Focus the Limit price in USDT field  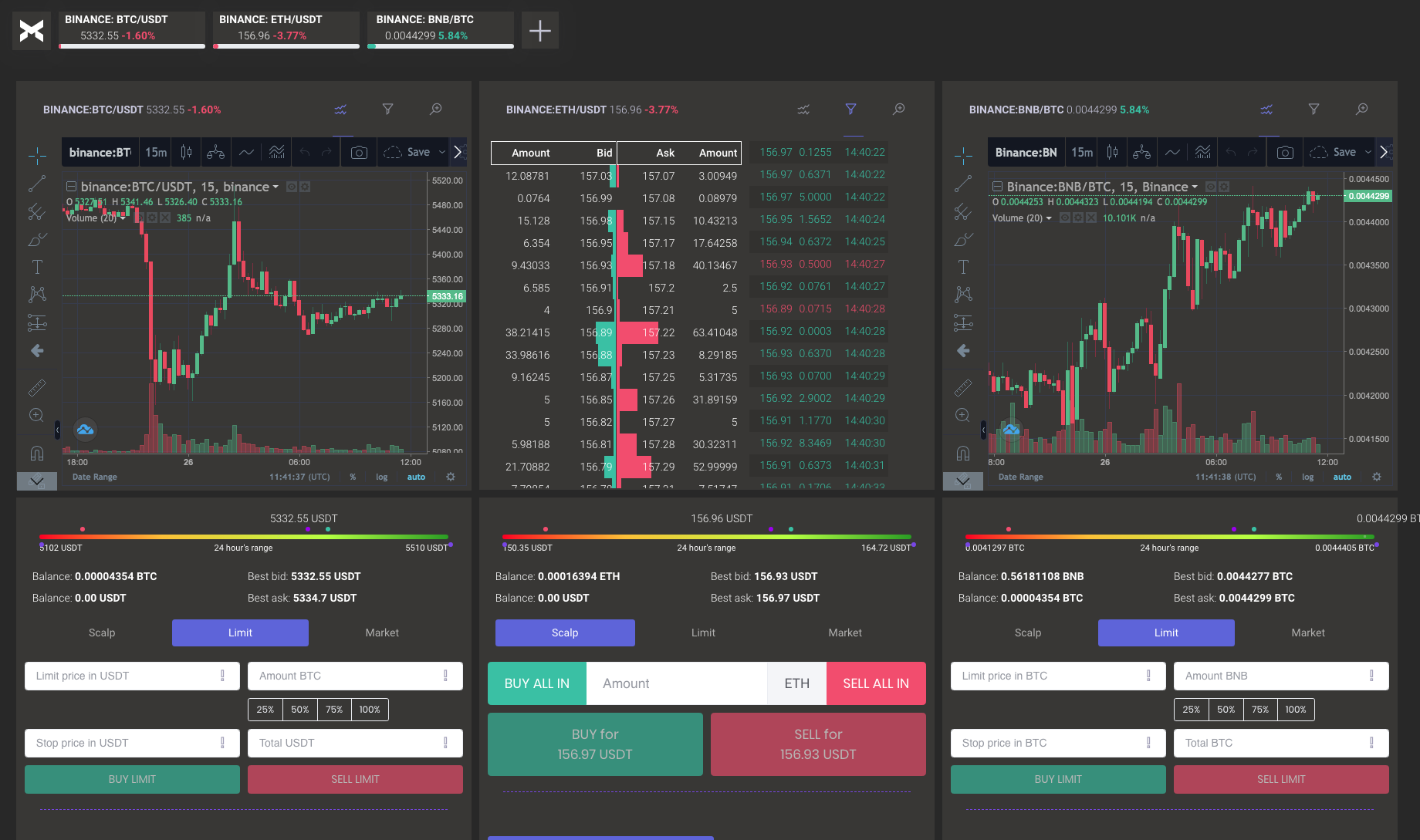[132, 676]
